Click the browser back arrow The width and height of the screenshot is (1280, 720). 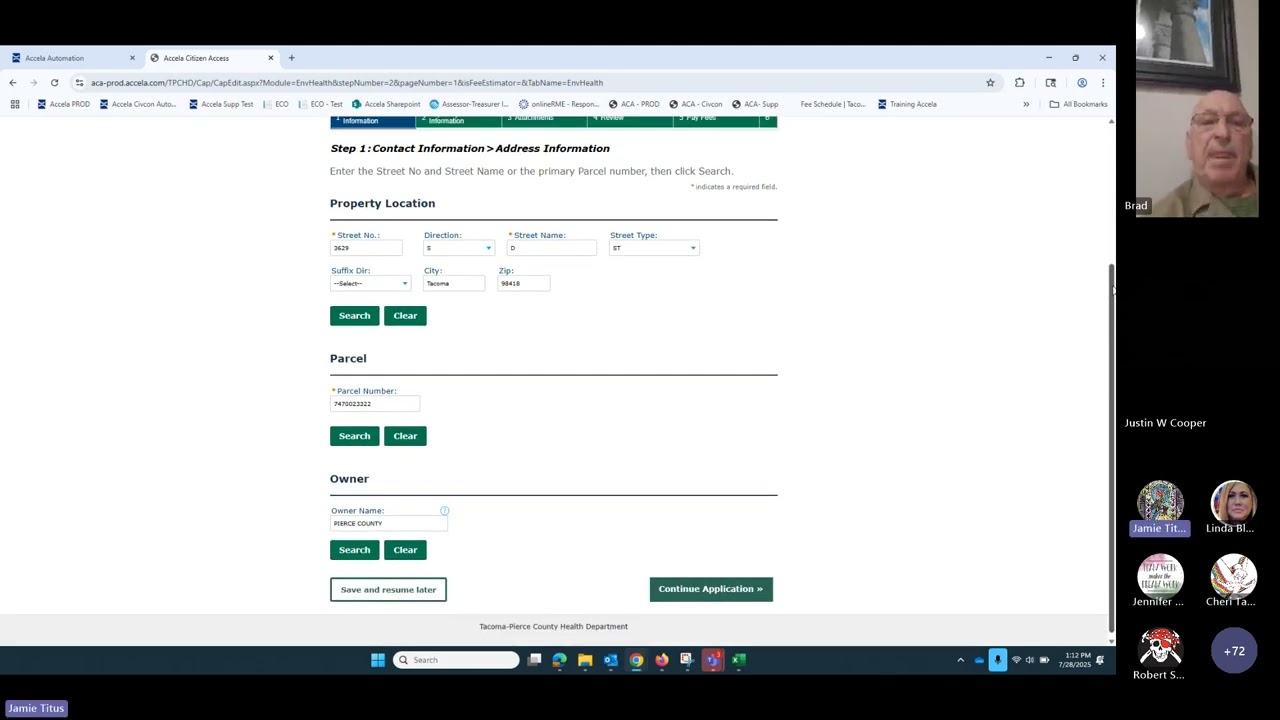click(13, 83)
